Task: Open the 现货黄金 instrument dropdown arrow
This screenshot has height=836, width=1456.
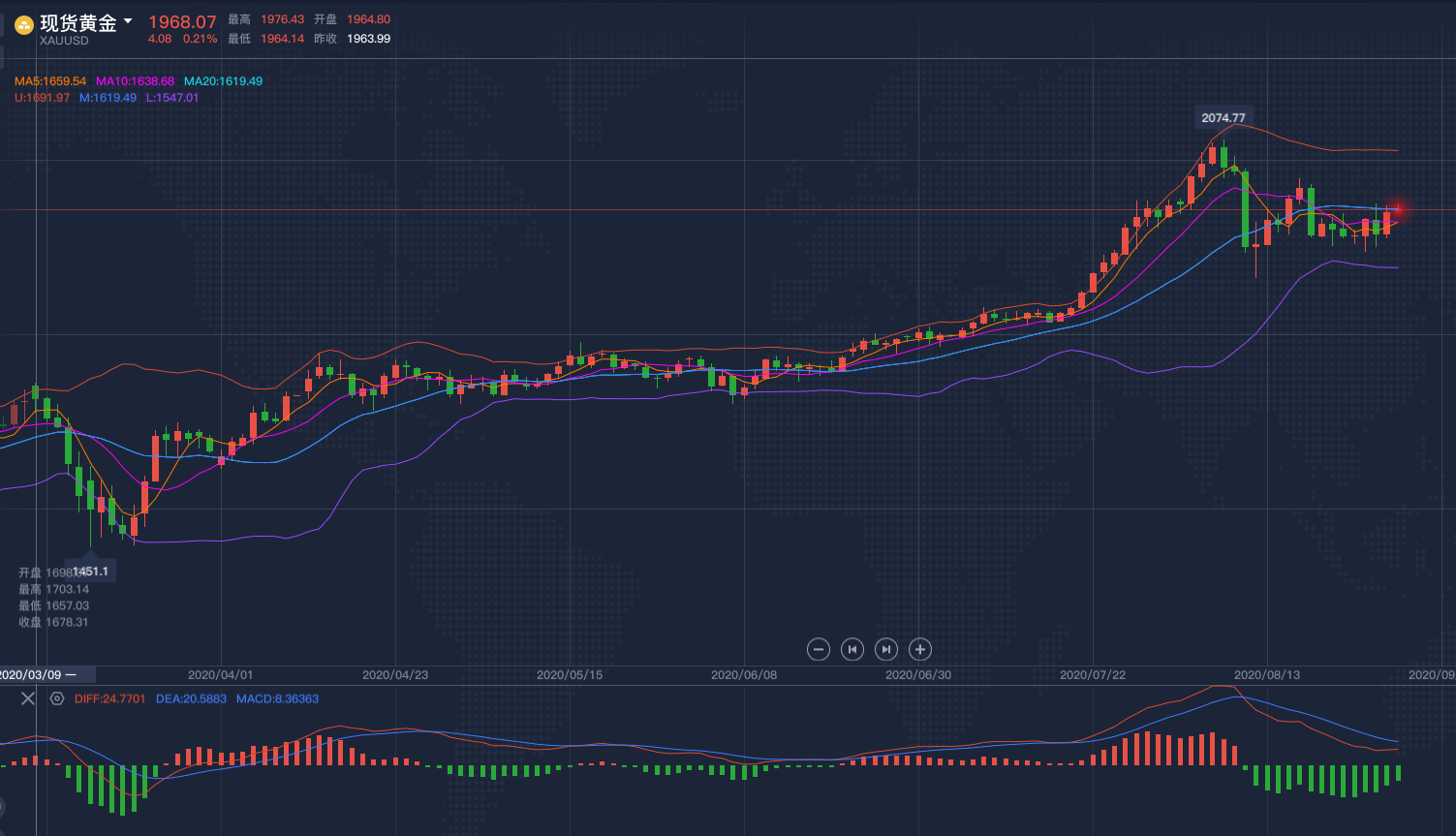Action: click(128, 20)
